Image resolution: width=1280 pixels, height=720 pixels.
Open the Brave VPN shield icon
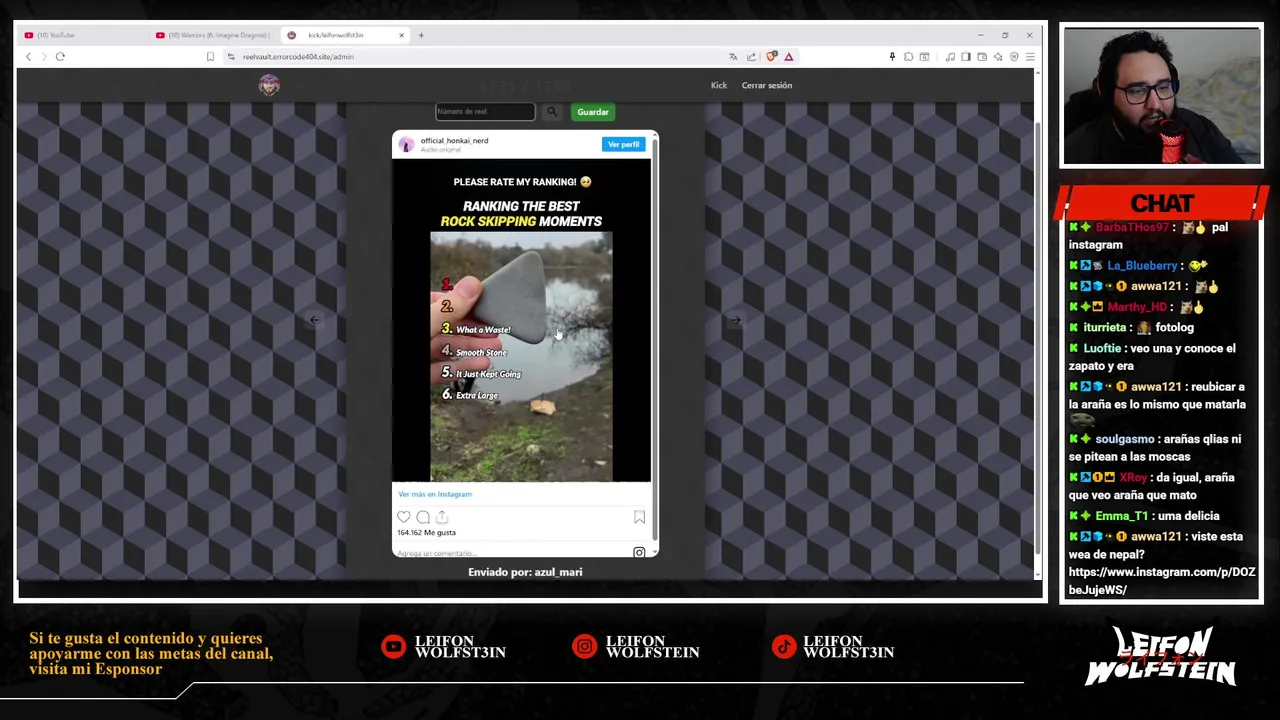click(1014, 57)
